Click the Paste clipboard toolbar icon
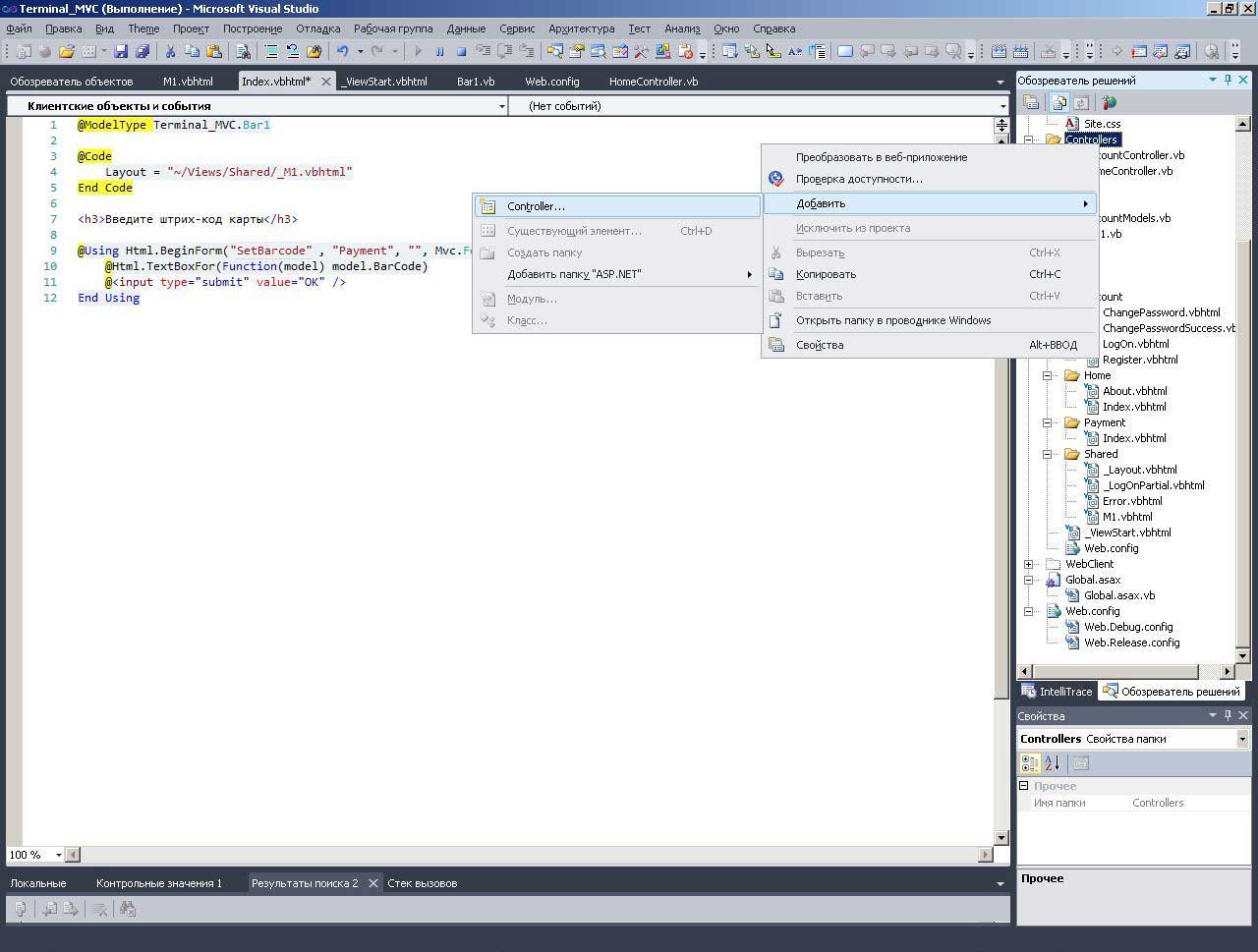The height and width of the screenshot is (952, 1258). pyautogui.click(x=213, y=51)
